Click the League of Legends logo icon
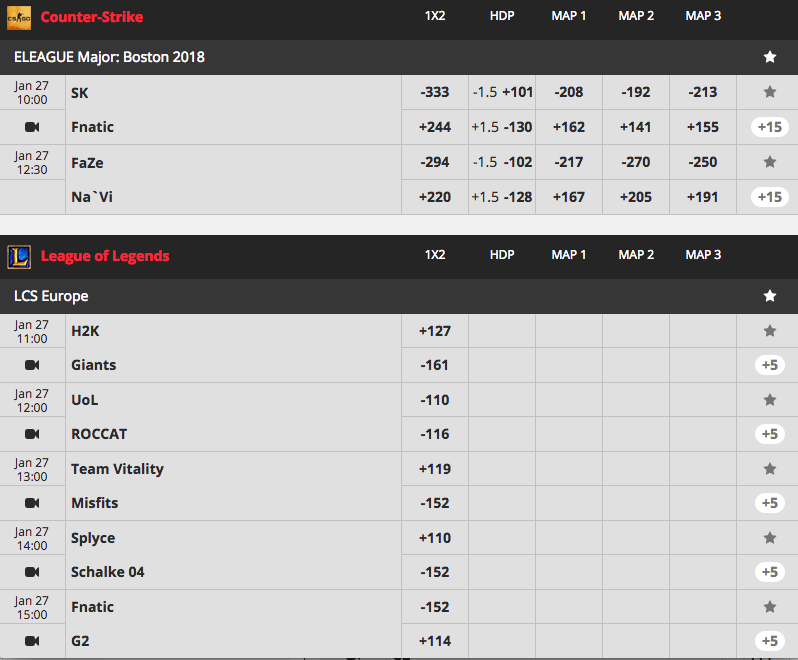The height and width of the screenshot is (660, 798). (19, 256)
